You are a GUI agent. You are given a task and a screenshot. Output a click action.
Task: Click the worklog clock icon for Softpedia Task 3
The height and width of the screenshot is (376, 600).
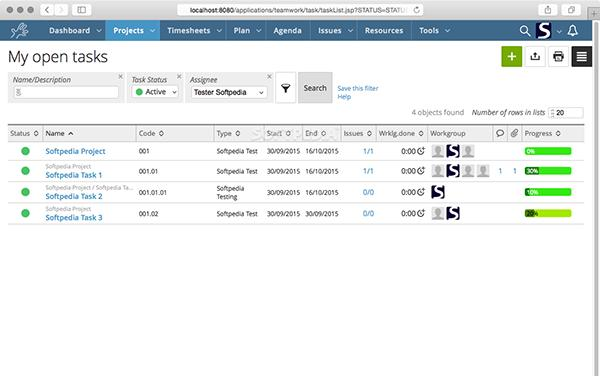click(421, 213)
